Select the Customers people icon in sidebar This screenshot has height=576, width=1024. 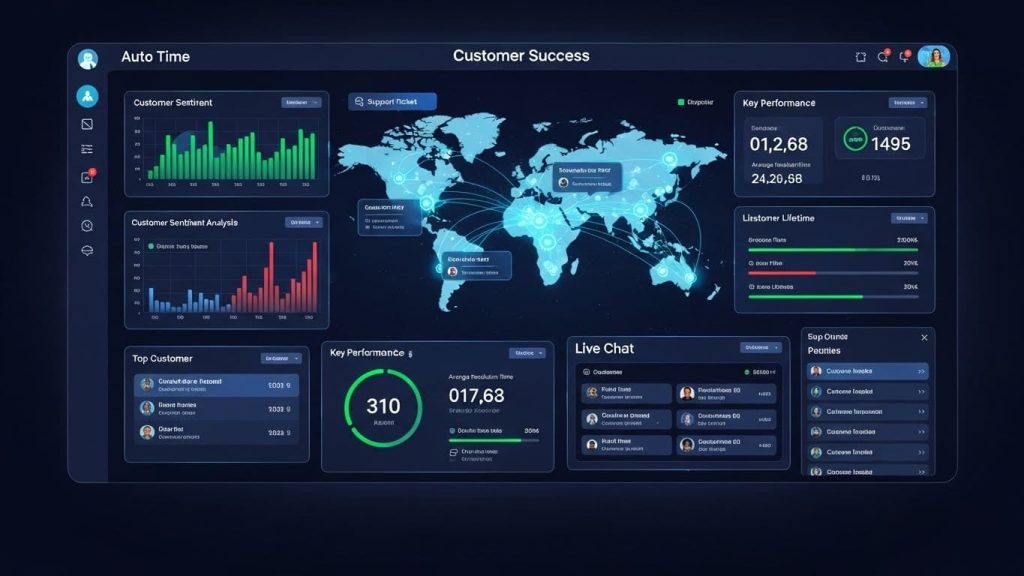tap(87, 97)
